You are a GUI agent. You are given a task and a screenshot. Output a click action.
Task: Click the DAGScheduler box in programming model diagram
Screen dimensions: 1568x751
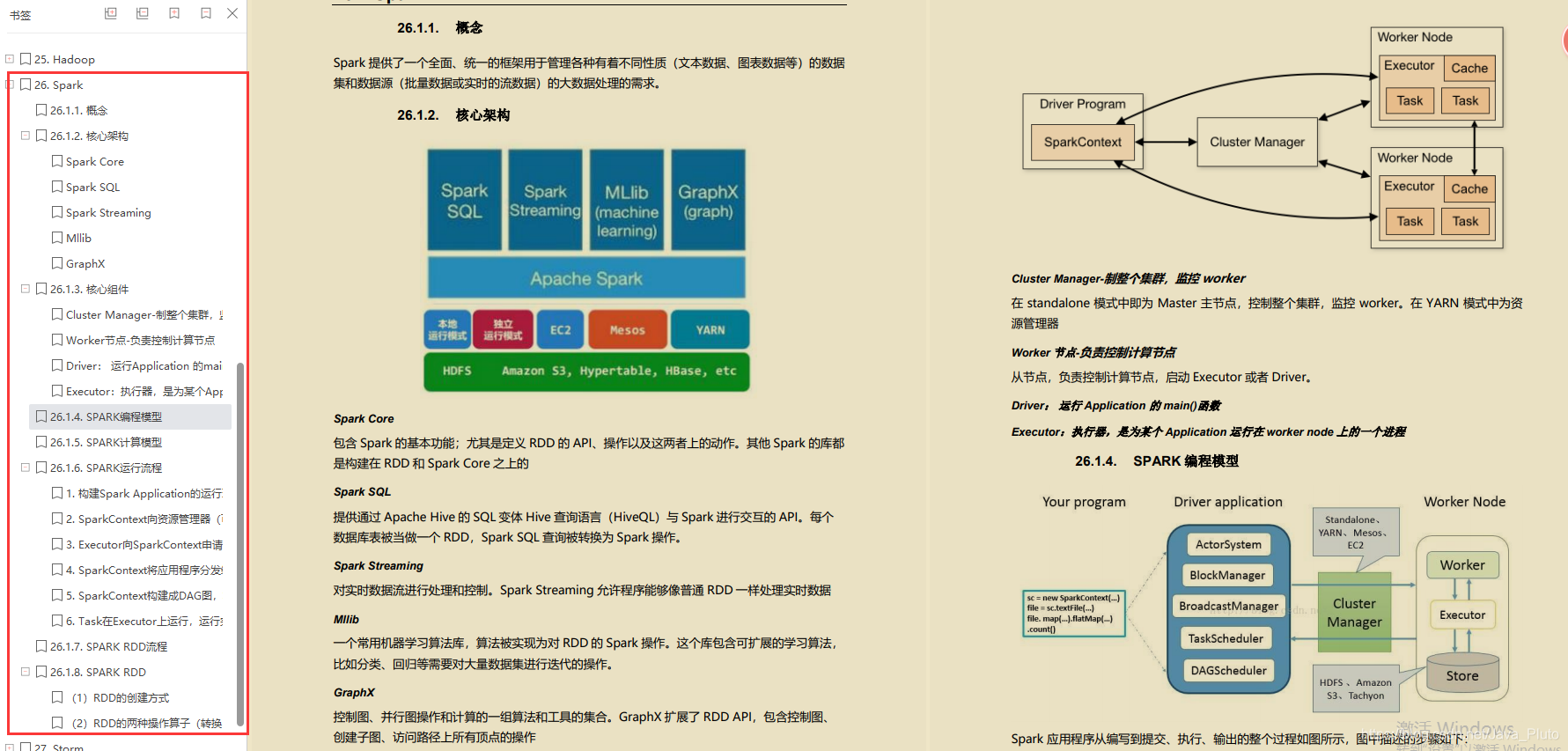pyautogui.click(x=1229, y=670)
